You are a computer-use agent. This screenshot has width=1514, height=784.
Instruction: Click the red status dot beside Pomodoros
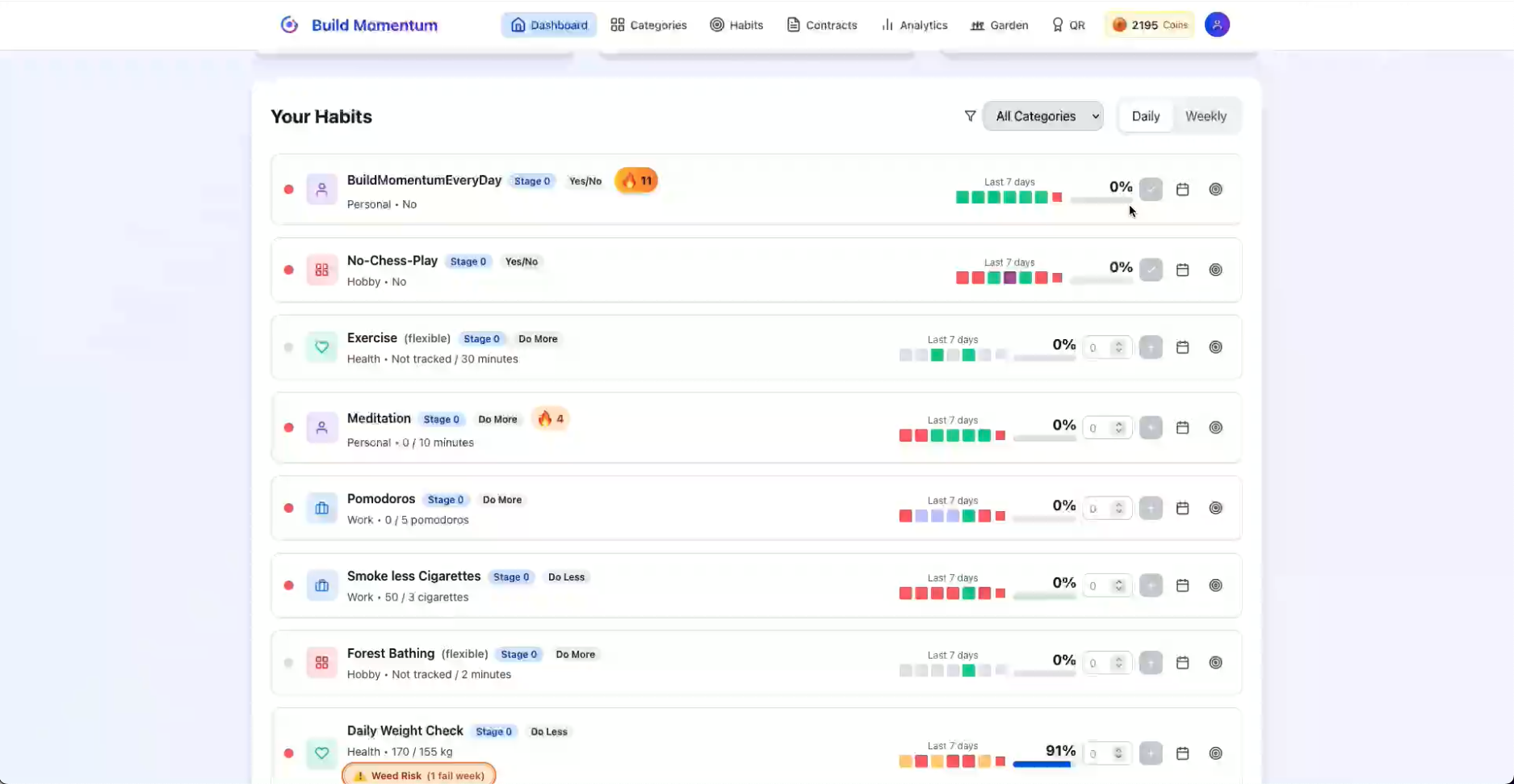[288, 508]
